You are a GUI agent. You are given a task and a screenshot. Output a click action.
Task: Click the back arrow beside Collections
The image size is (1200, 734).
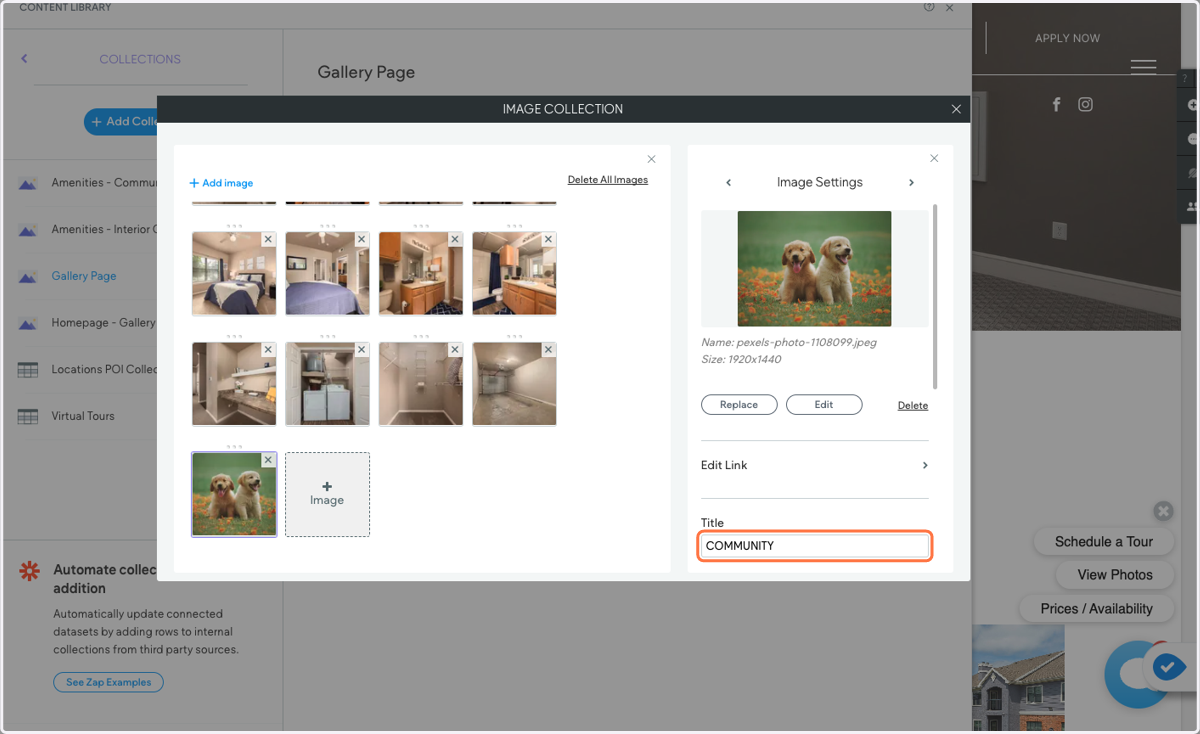(24, 59)
